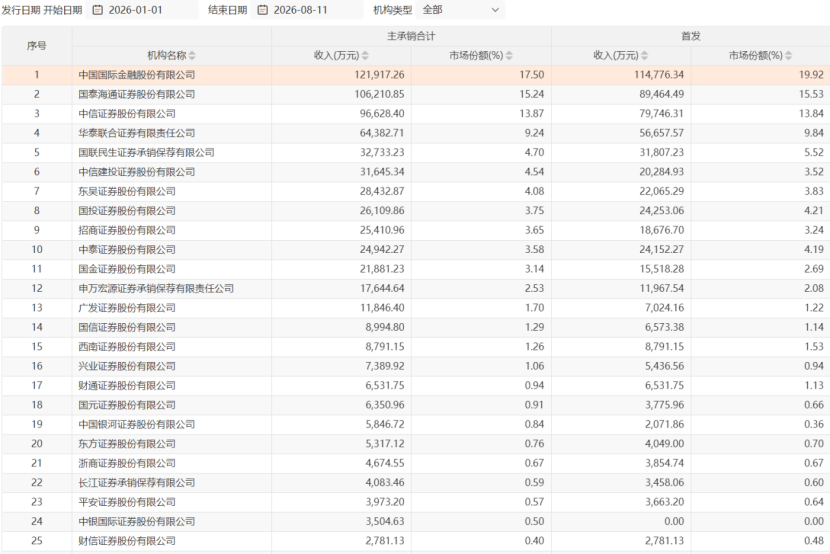
Task: Click revenue value 106,210.85
Action: click(380, 94)
